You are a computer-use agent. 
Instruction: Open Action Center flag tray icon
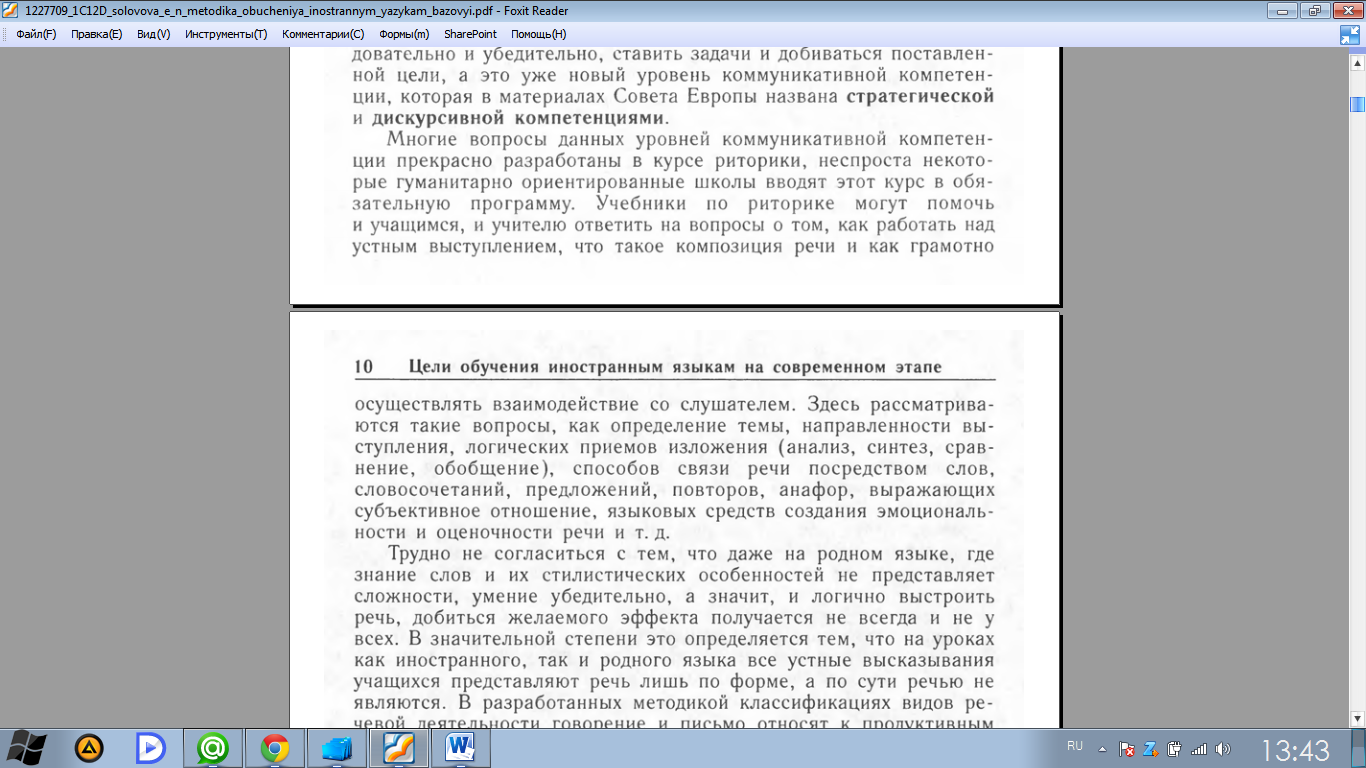click(x=1127, y=748)
